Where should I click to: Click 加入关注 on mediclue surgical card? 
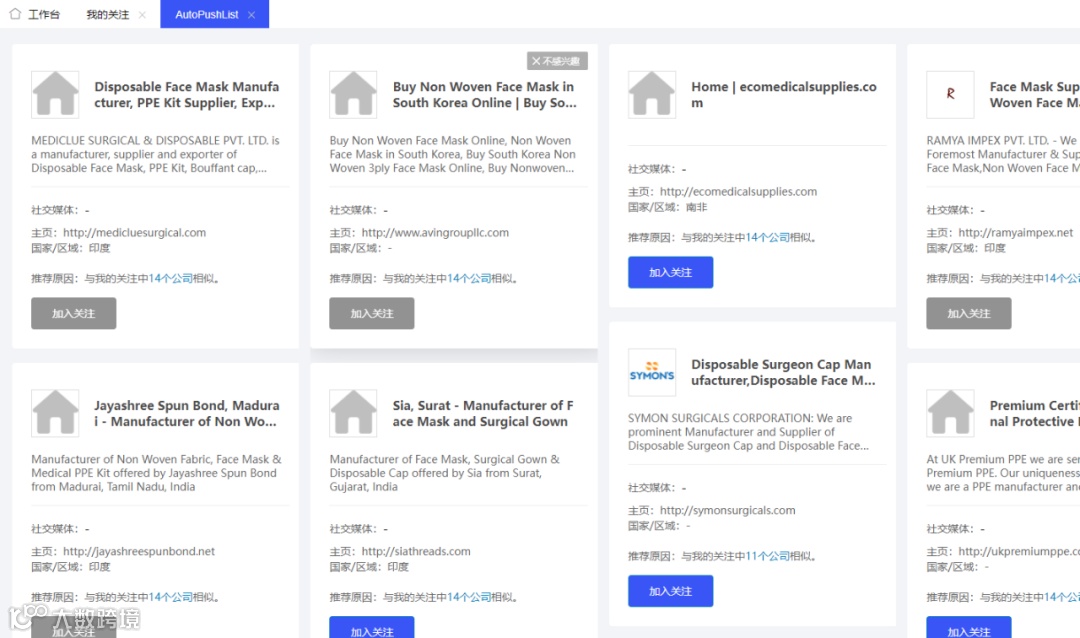point(74,313)
